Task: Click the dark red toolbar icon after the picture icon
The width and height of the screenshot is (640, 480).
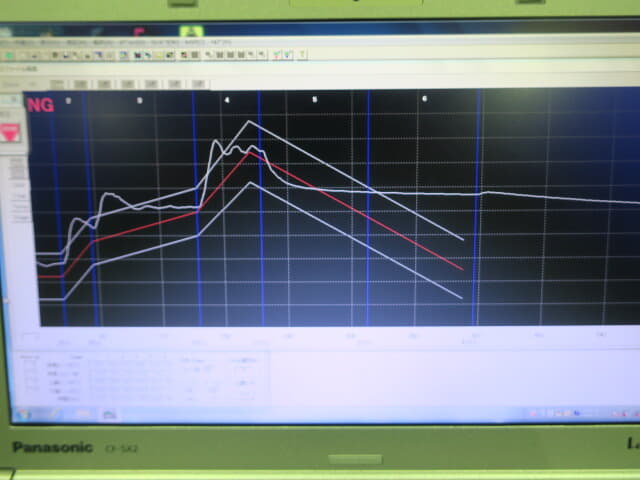Action: pyautogui.click(x=138, y=55)
